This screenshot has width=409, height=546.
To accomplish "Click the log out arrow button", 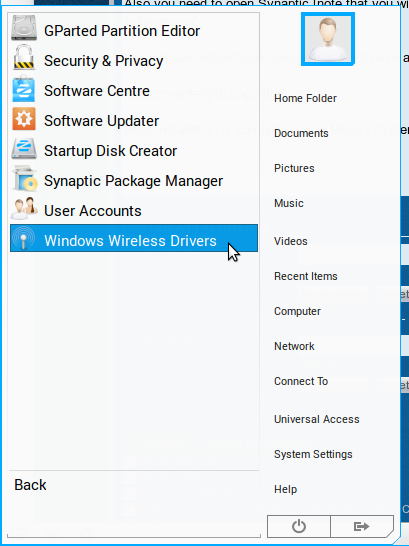I will click(362, 526).
